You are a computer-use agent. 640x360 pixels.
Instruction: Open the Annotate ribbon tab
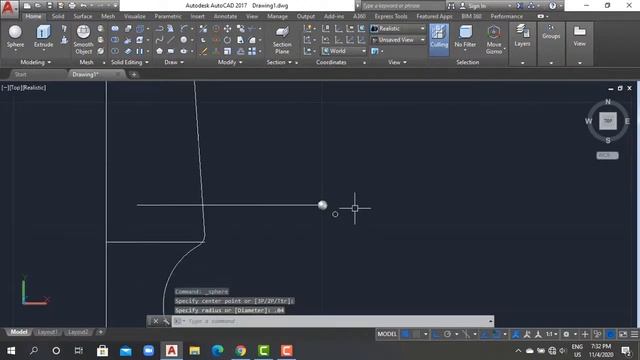[x=225, y=16]
